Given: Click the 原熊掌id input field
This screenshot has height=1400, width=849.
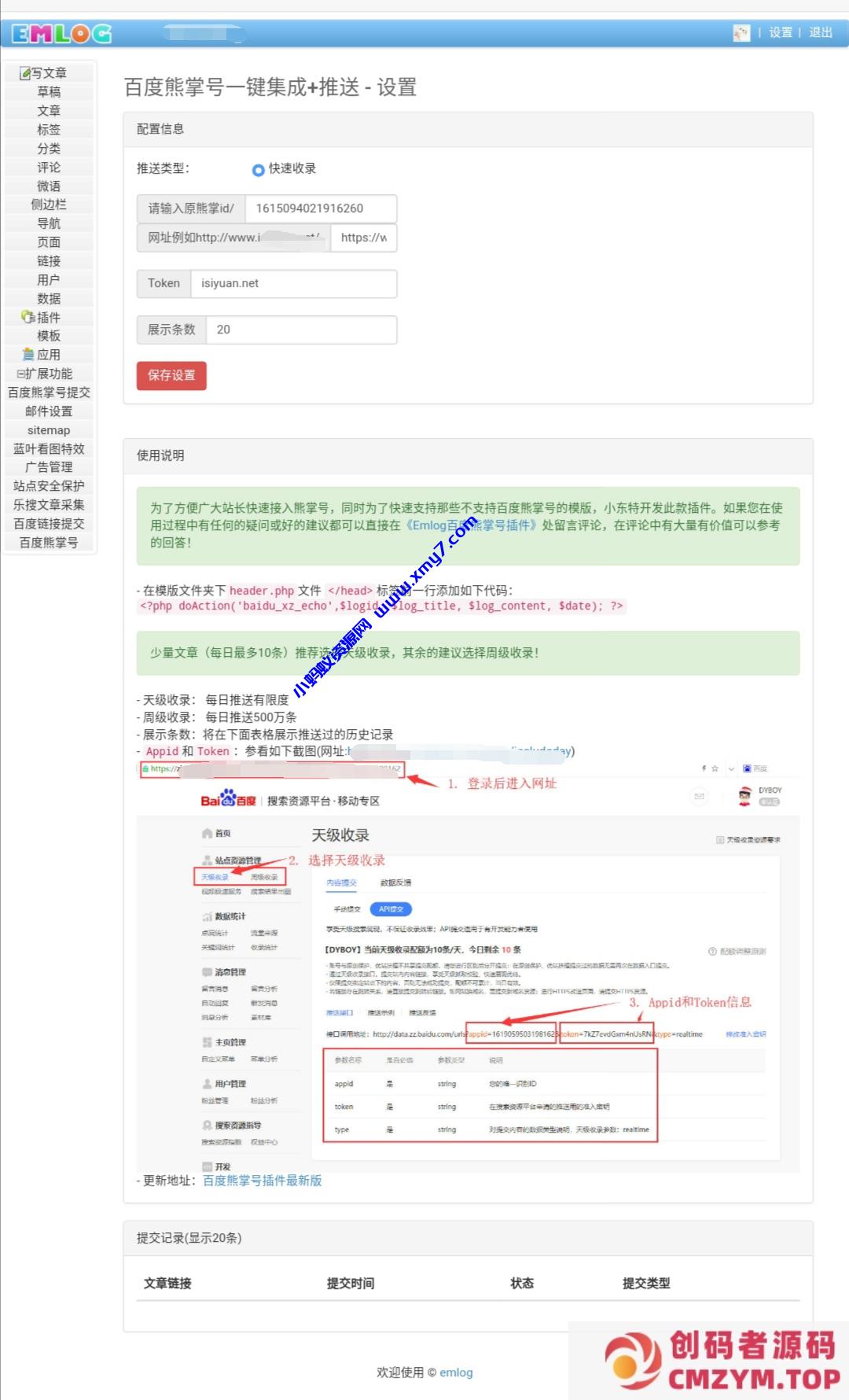Looking at the screenshot, I should coord(320,208).
